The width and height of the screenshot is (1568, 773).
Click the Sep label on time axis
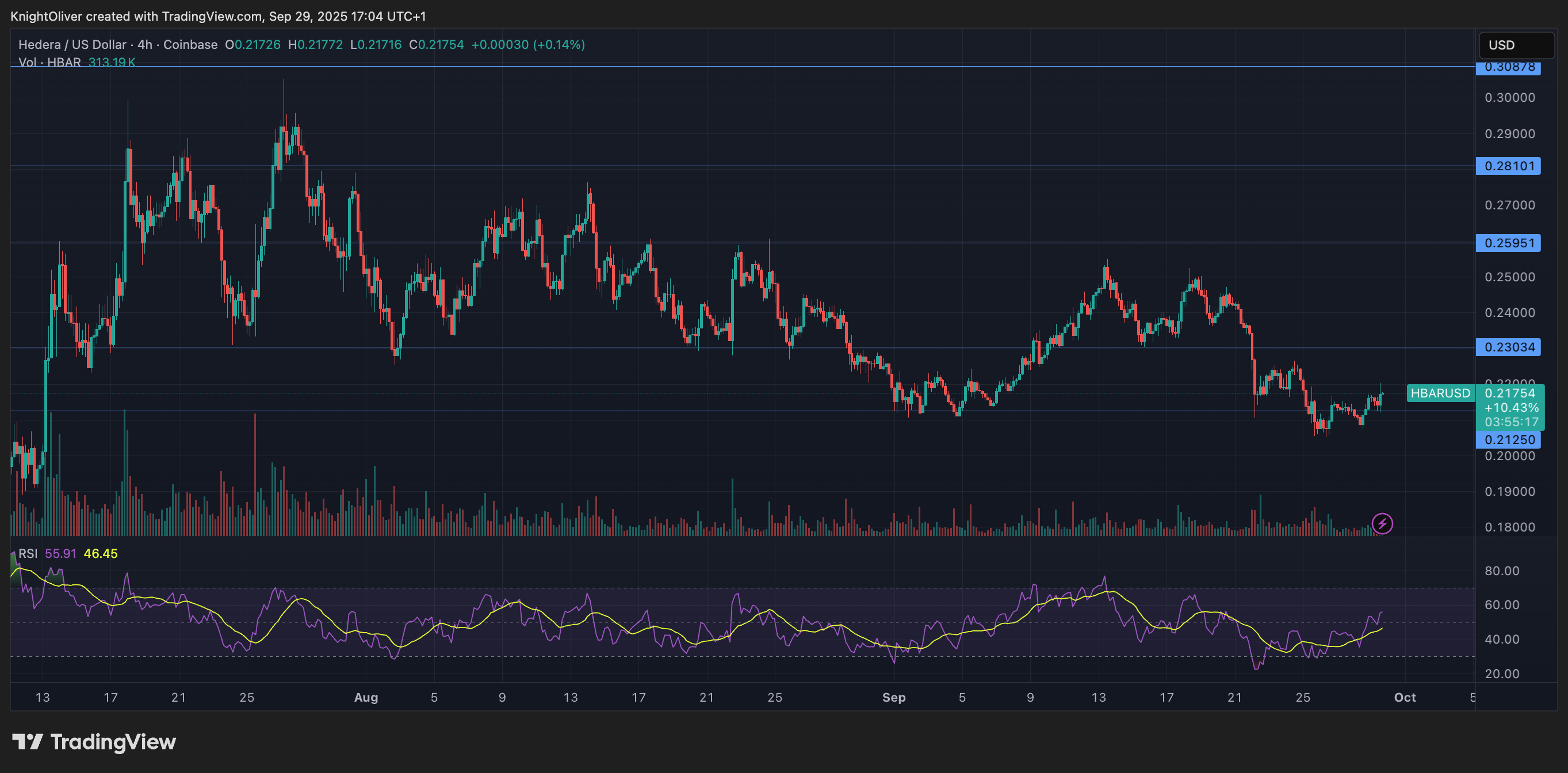pos(894,698)
